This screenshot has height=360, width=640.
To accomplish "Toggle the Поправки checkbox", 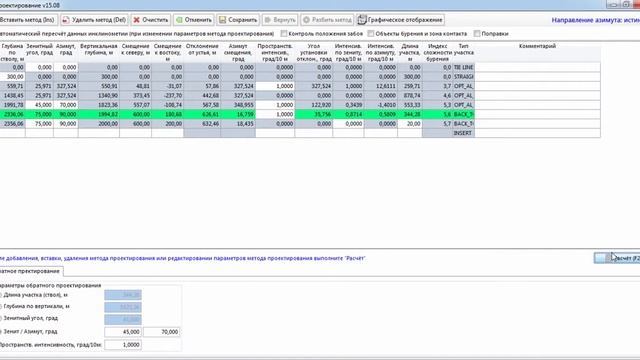I will point(477,33).
